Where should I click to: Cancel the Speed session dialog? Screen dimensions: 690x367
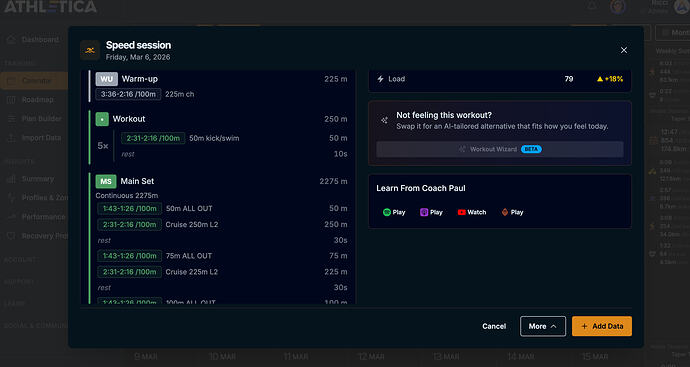(x=494, y=326)
